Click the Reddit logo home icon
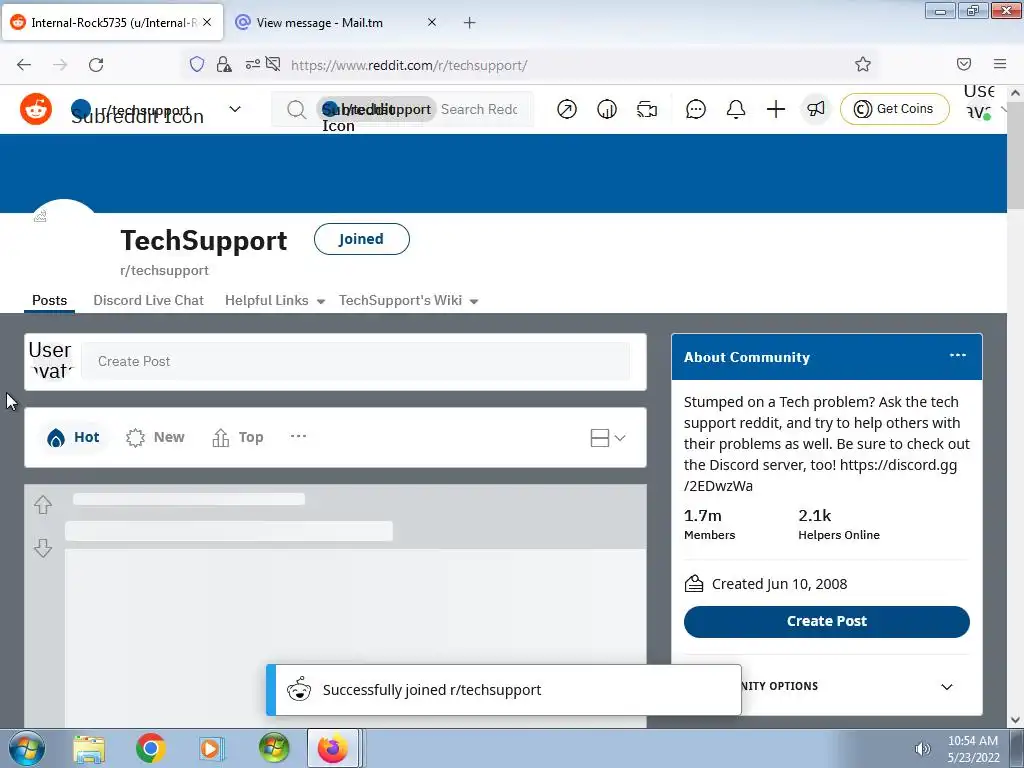 pos(36,109)
